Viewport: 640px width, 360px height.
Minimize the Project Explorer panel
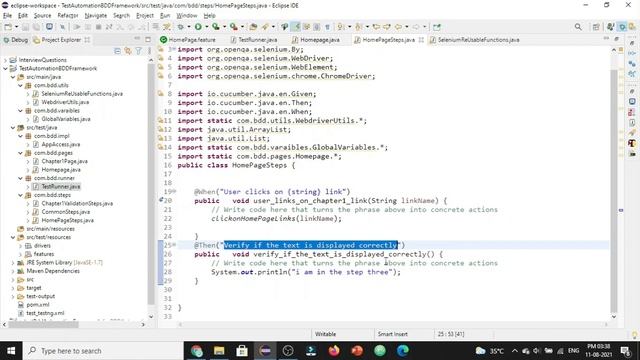click(137, 39)
